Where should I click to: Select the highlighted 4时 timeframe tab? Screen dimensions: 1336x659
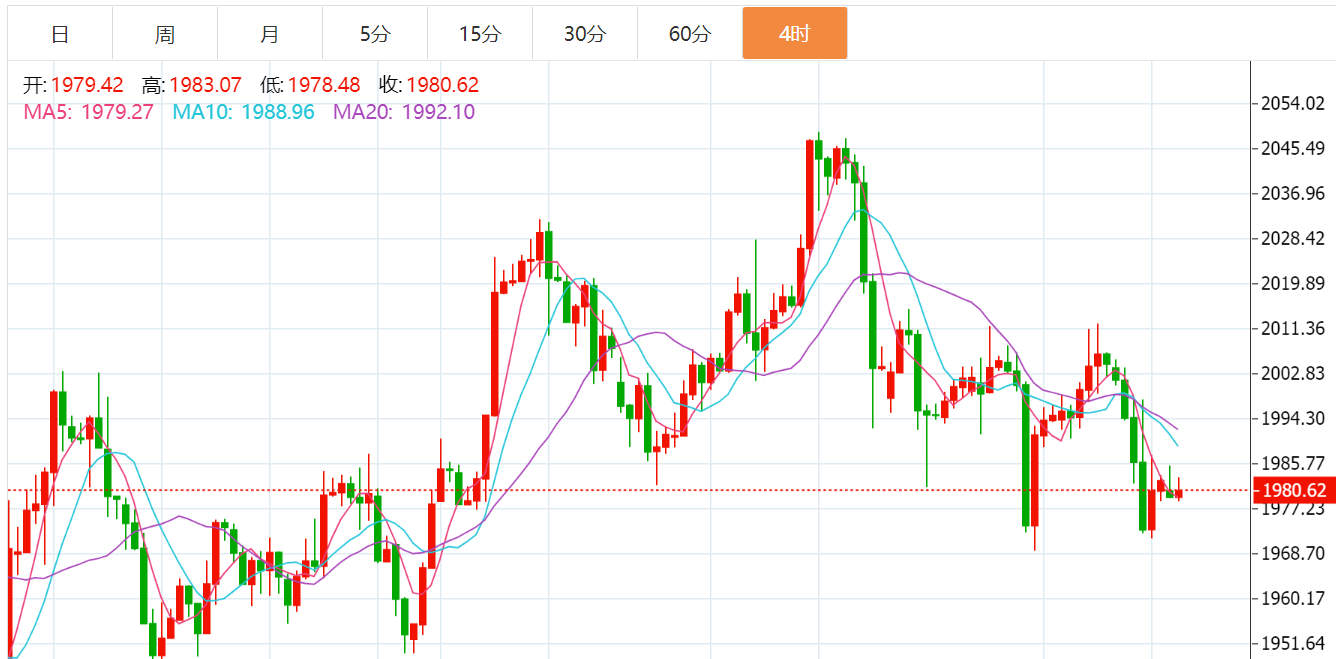[x=795, y=33]
